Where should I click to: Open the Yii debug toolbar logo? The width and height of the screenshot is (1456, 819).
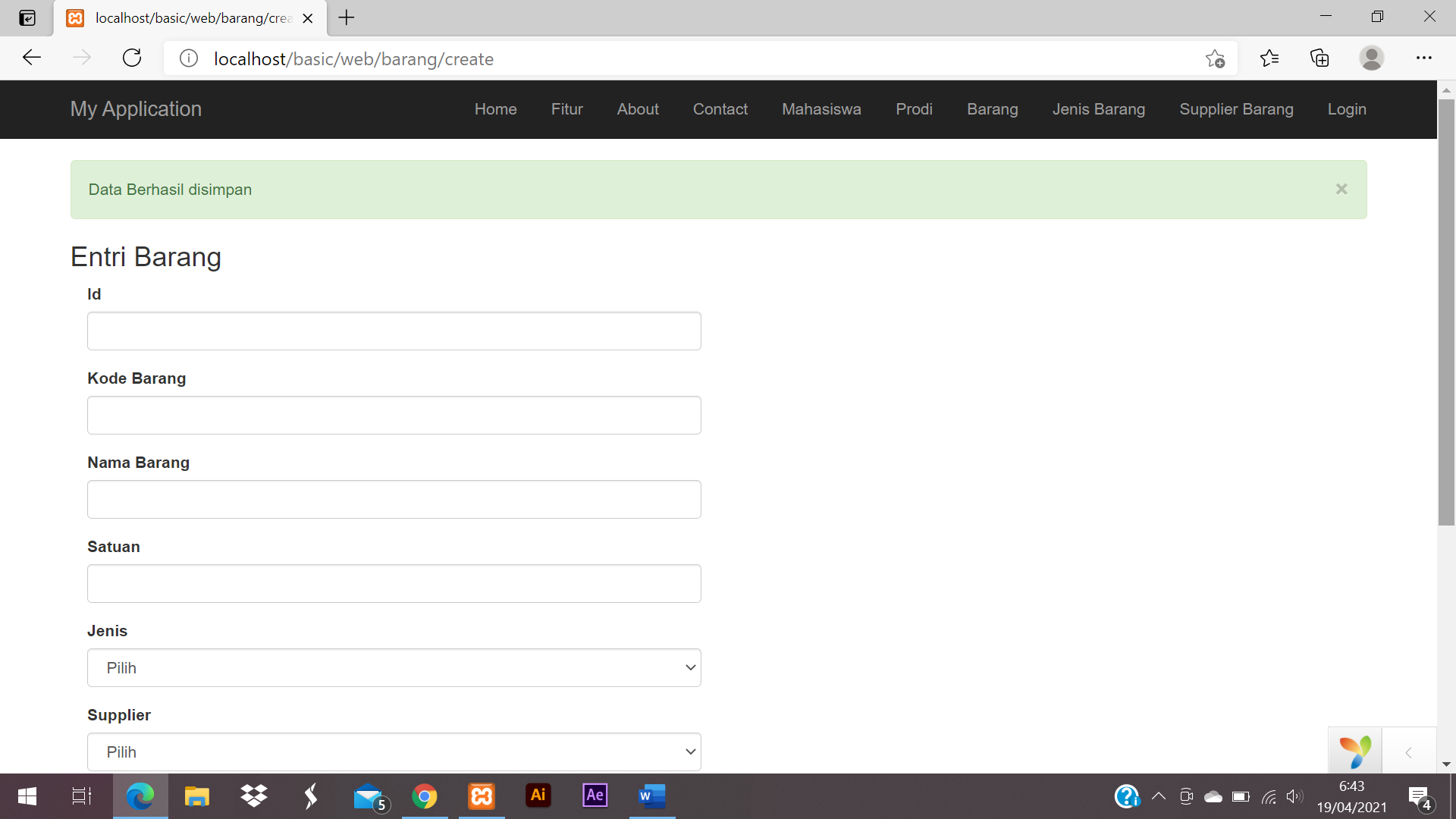1355,752
